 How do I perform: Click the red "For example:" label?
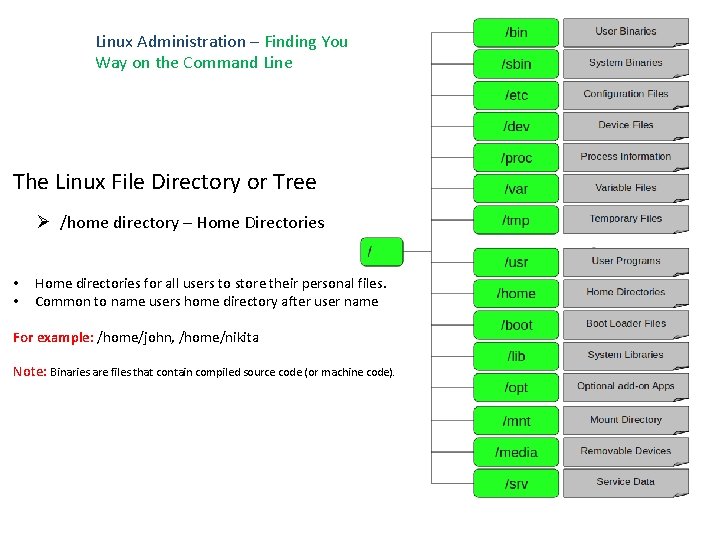tap(53, 338)
